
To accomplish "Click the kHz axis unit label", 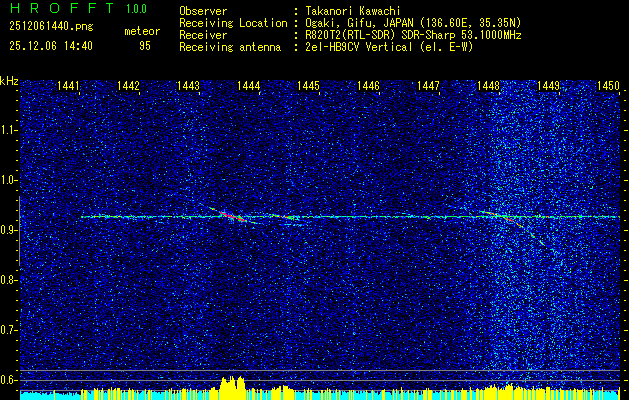I will (x=9, y=81).
